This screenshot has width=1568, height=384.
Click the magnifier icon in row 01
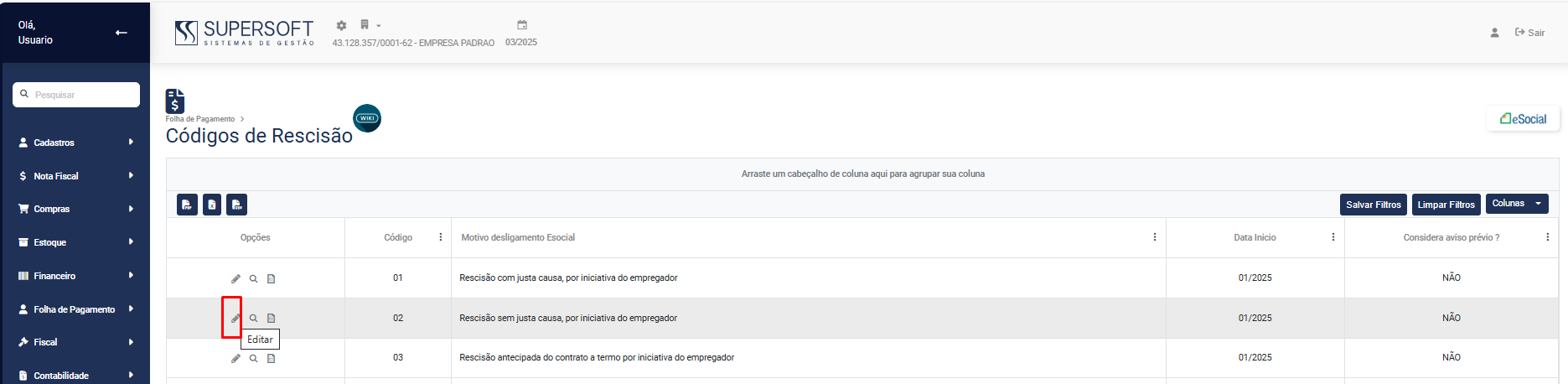coord(253,278)
